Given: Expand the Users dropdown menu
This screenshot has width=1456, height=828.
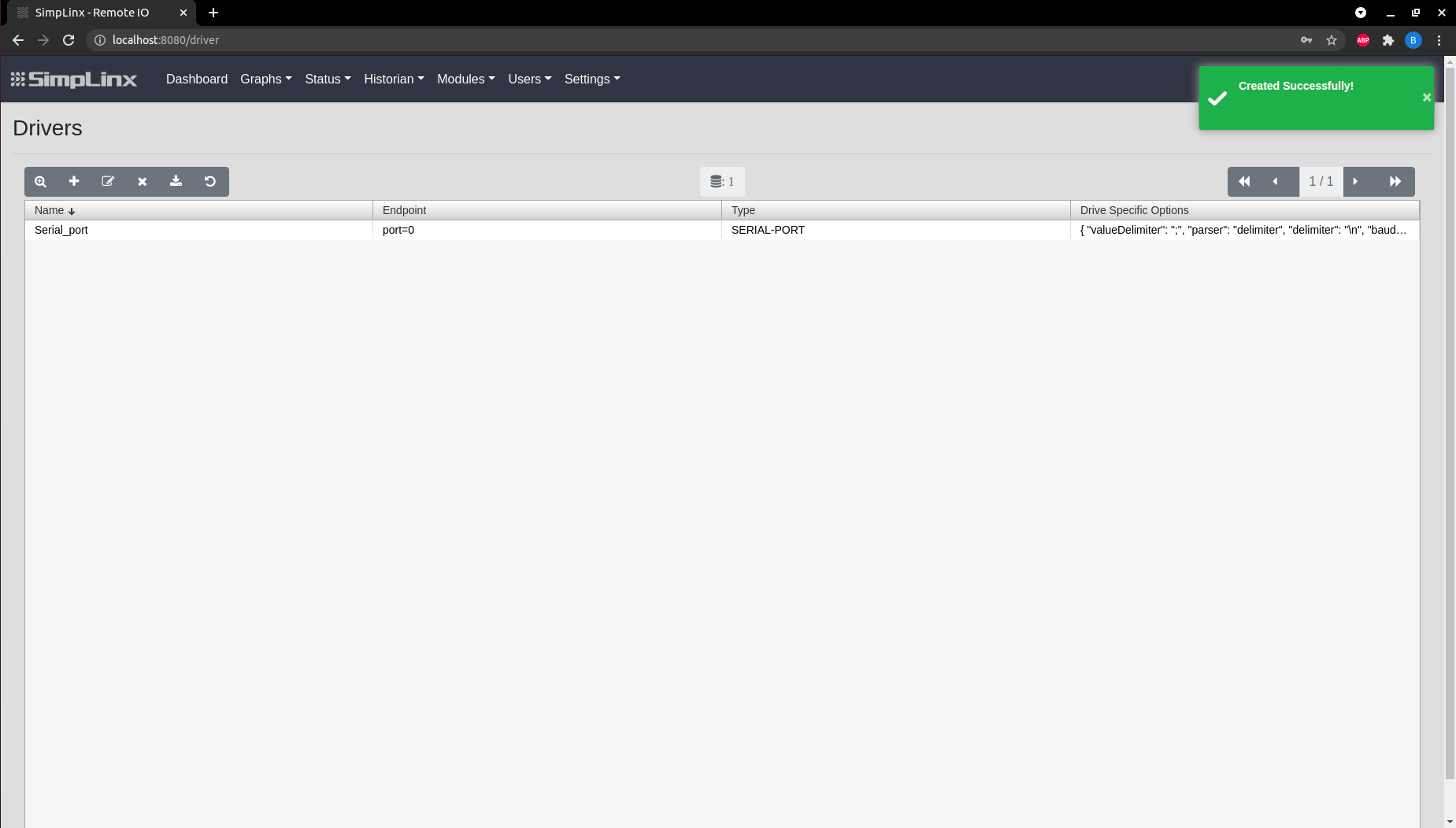Looking at the screenshot, I should coord(530,79).
